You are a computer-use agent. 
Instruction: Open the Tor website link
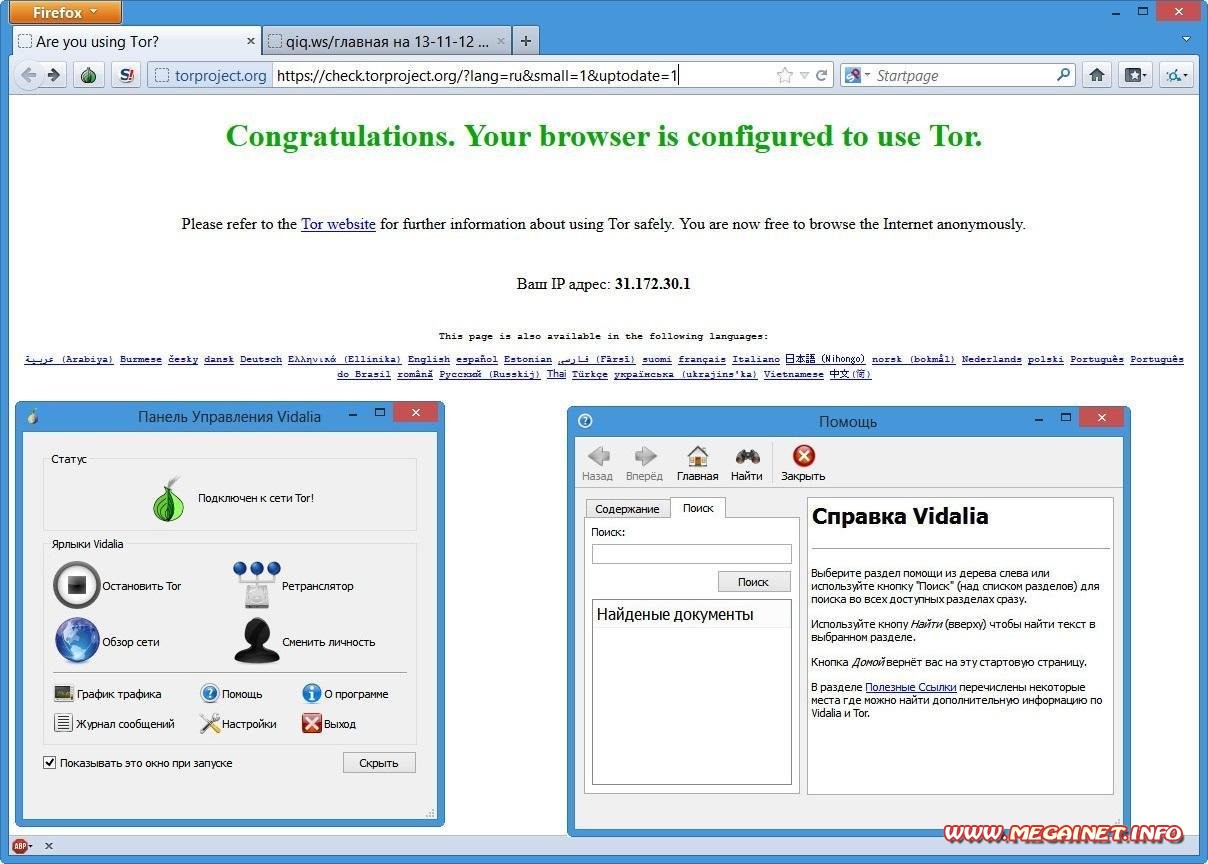338,224
